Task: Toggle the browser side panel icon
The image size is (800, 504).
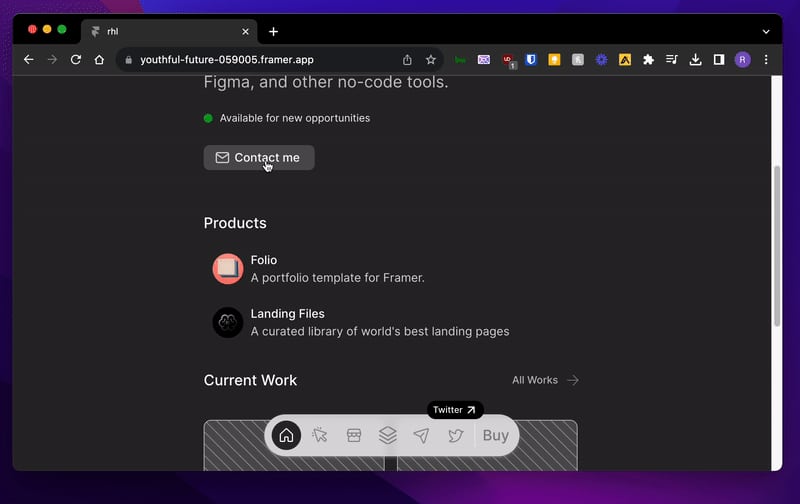Action: 719,60
